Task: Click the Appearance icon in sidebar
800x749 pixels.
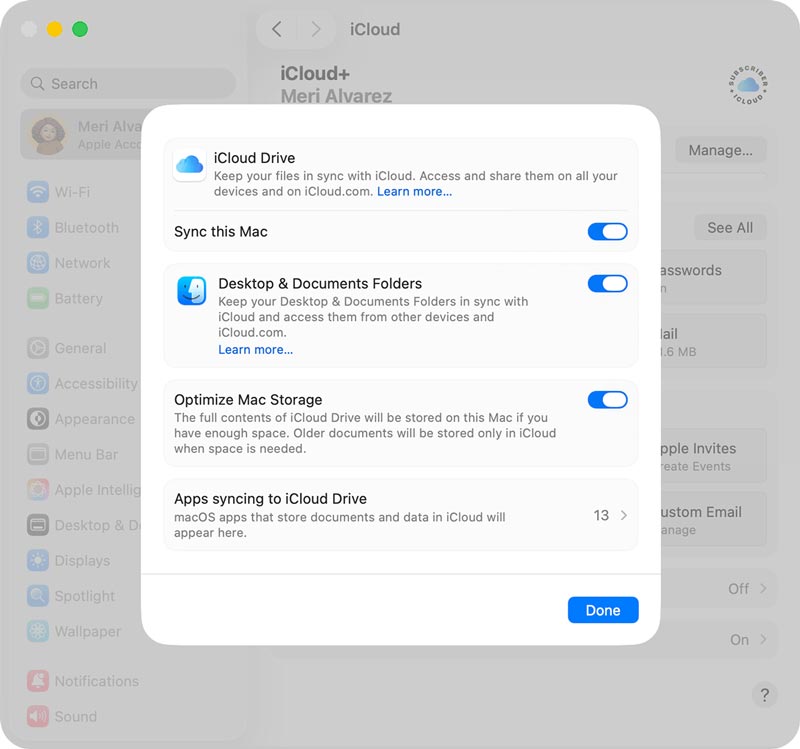Action: coord(38,419)
